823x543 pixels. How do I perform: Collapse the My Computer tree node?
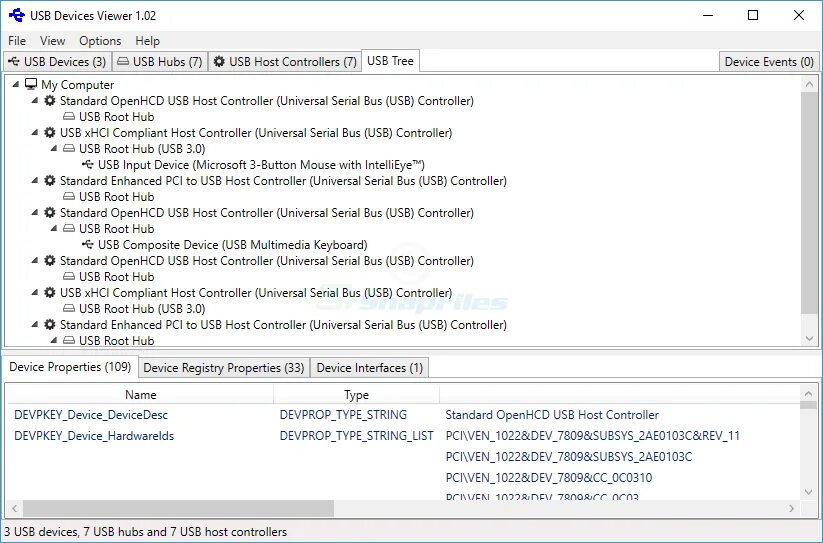click(x=16, y=84)
